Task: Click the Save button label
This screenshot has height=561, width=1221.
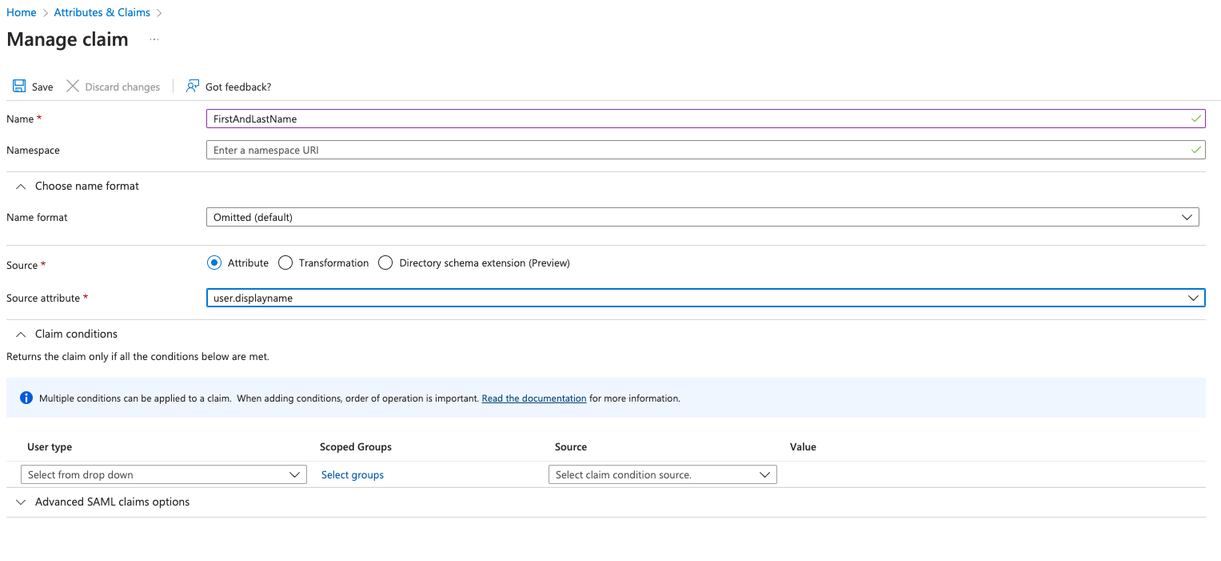Action: [x=42, y=87]
